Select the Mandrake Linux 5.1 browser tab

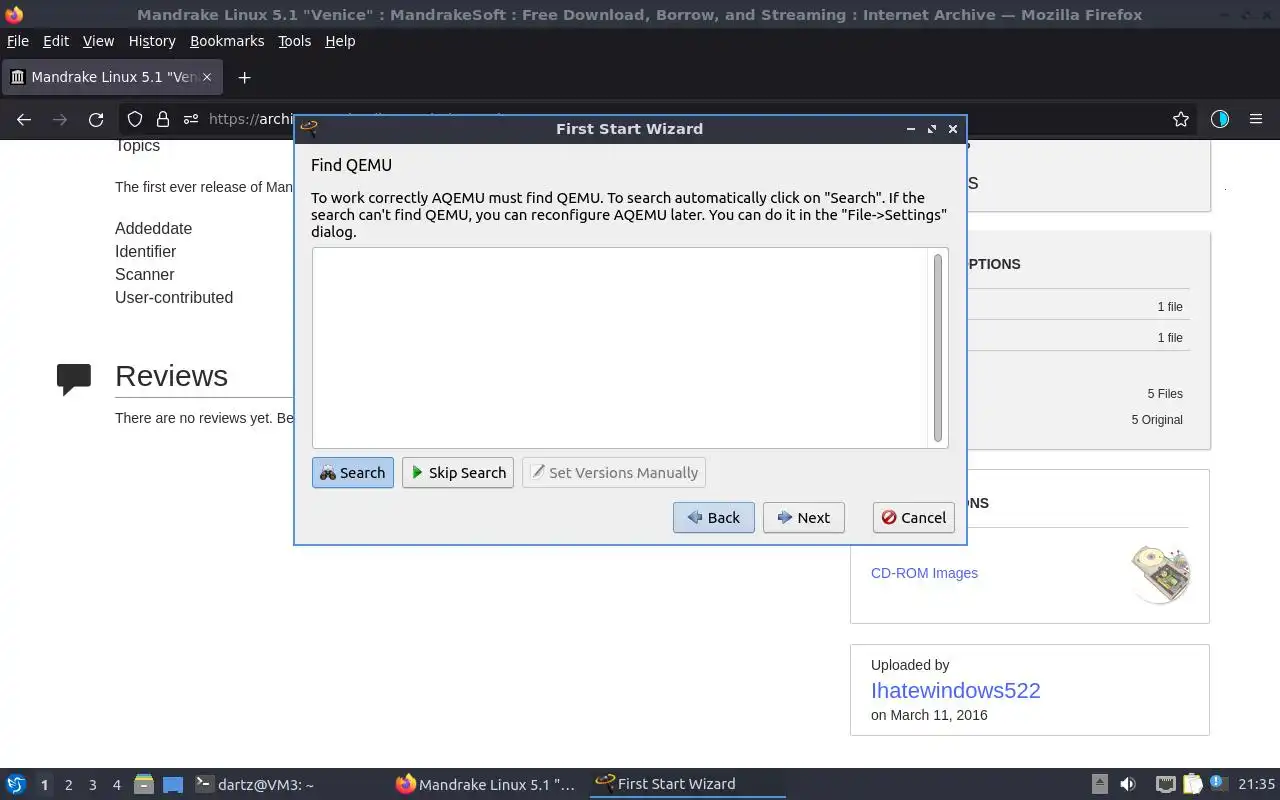tap(112, 77)
